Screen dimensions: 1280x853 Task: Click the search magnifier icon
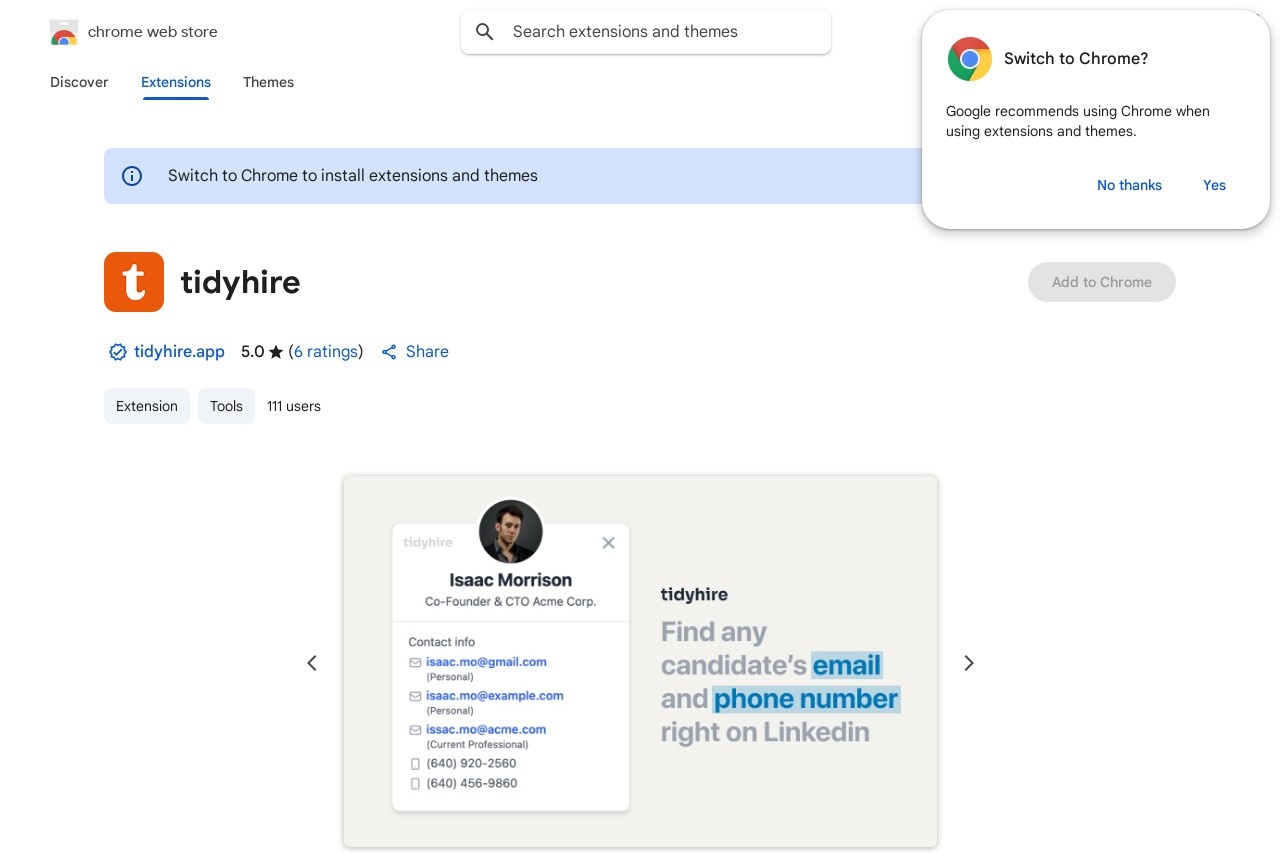point(485,32)
